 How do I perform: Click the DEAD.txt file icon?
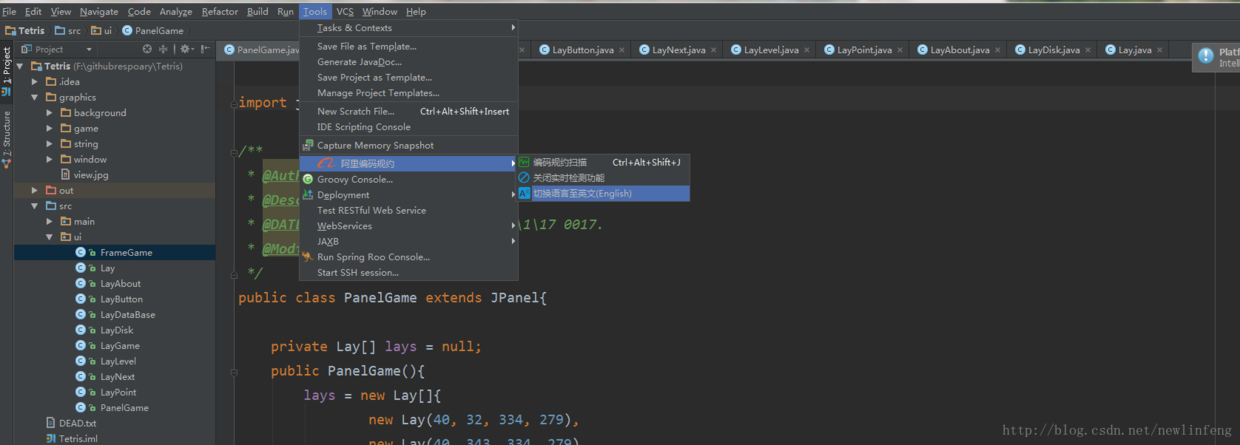point(50,423)
